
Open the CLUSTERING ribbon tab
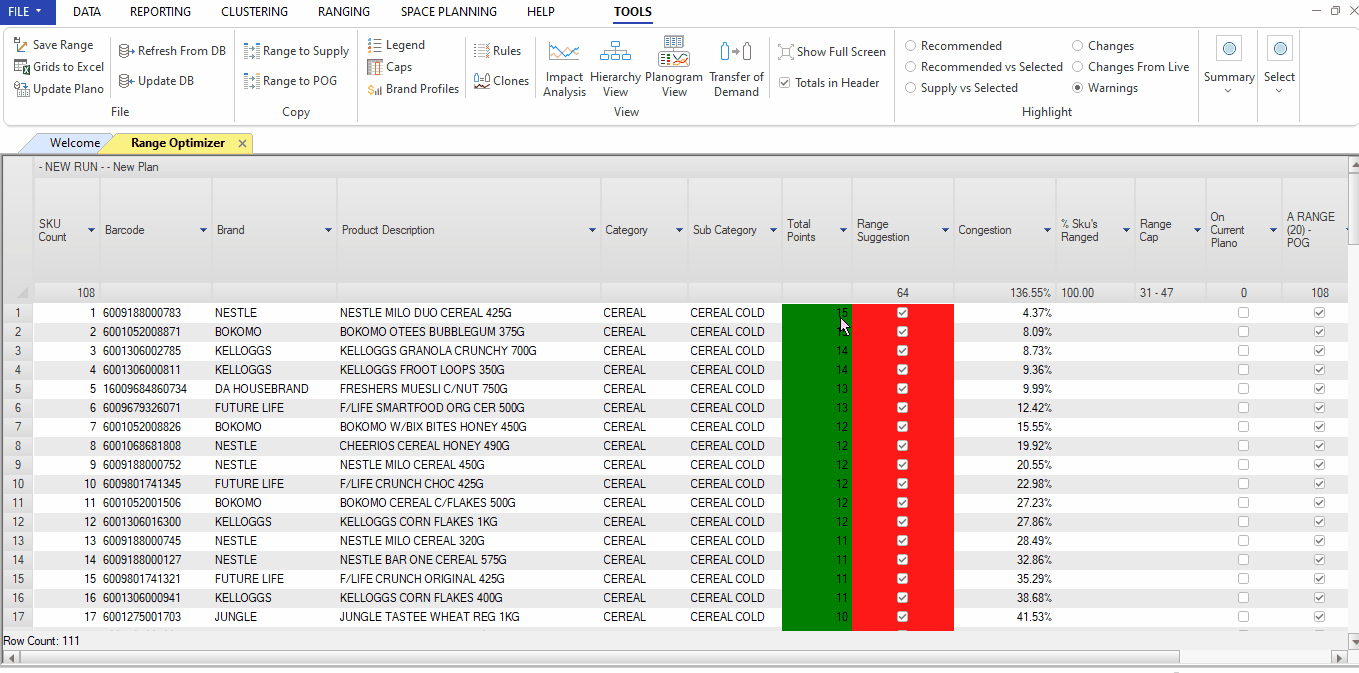coord(254,12)
